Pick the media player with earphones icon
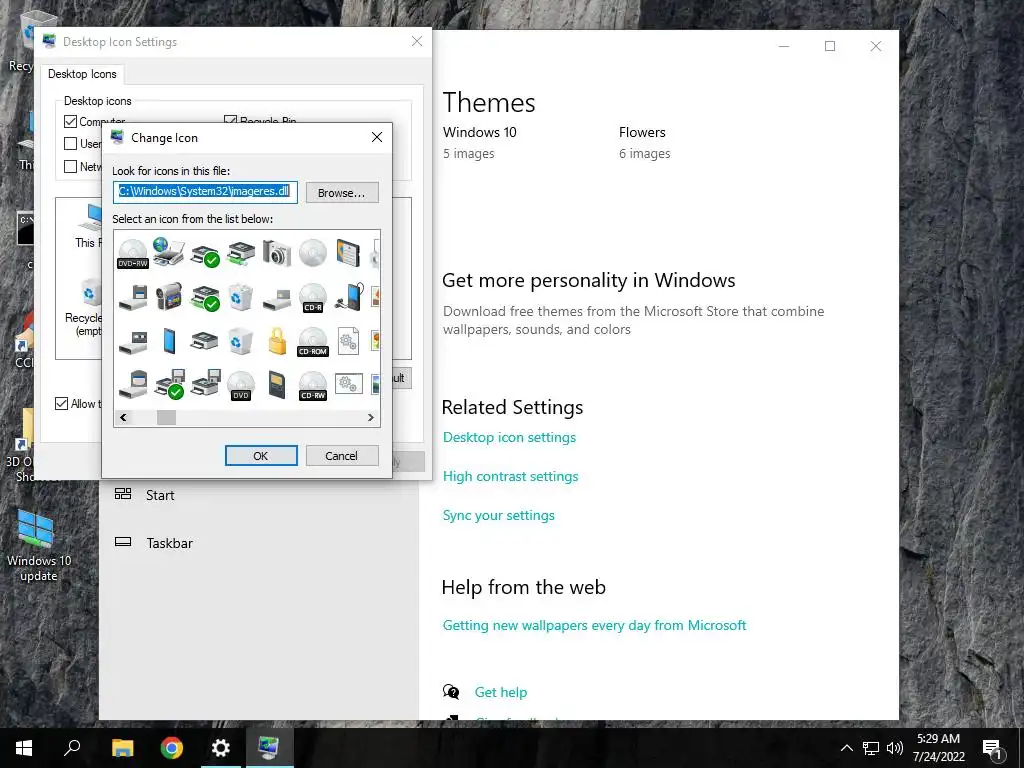This screenshot has height=768, width=1024. coord(349,296)
